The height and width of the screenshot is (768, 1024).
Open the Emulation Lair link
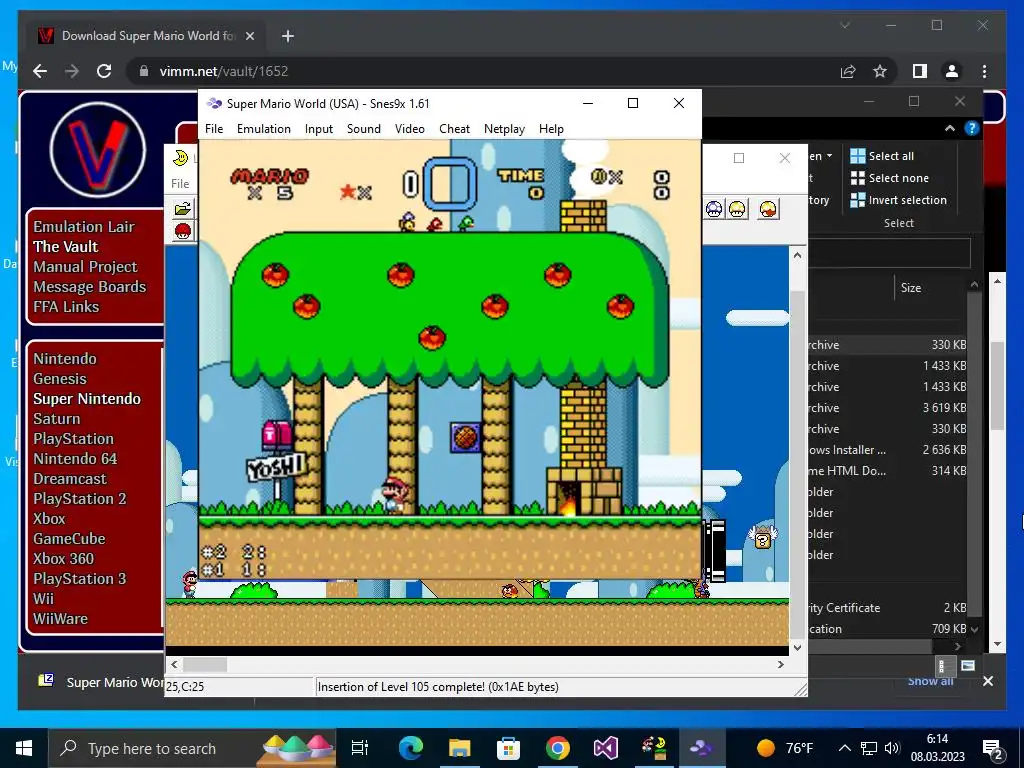pyautogui.click(x=84, y=227)
